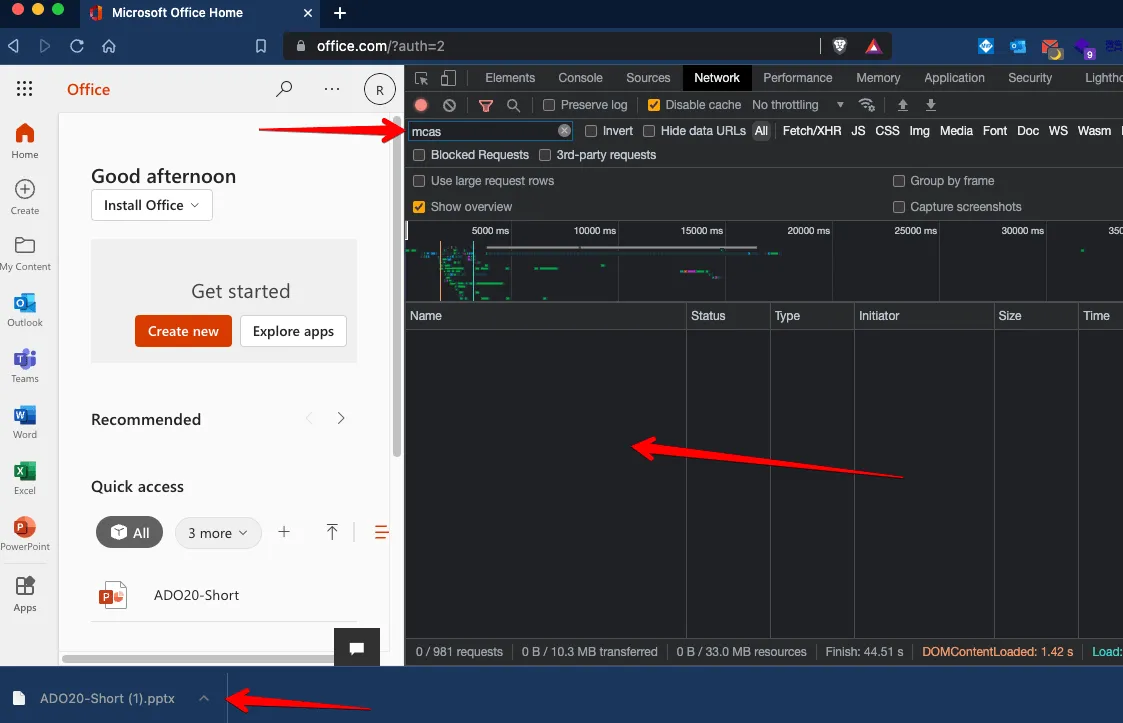Open the Office app launcher grid
Screen dimensions: 1123x723
tap(25, 89)
